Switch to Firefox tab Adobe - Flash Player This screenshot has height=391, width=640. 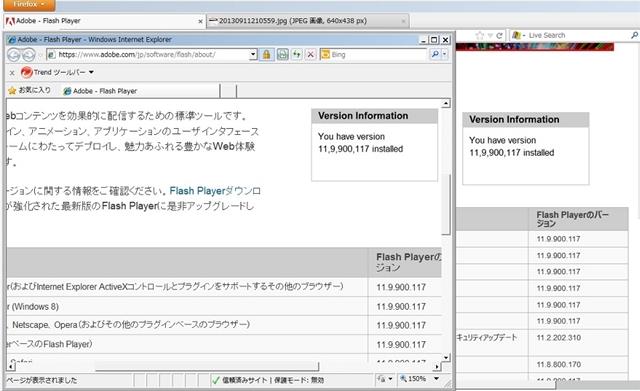point(104,21)
